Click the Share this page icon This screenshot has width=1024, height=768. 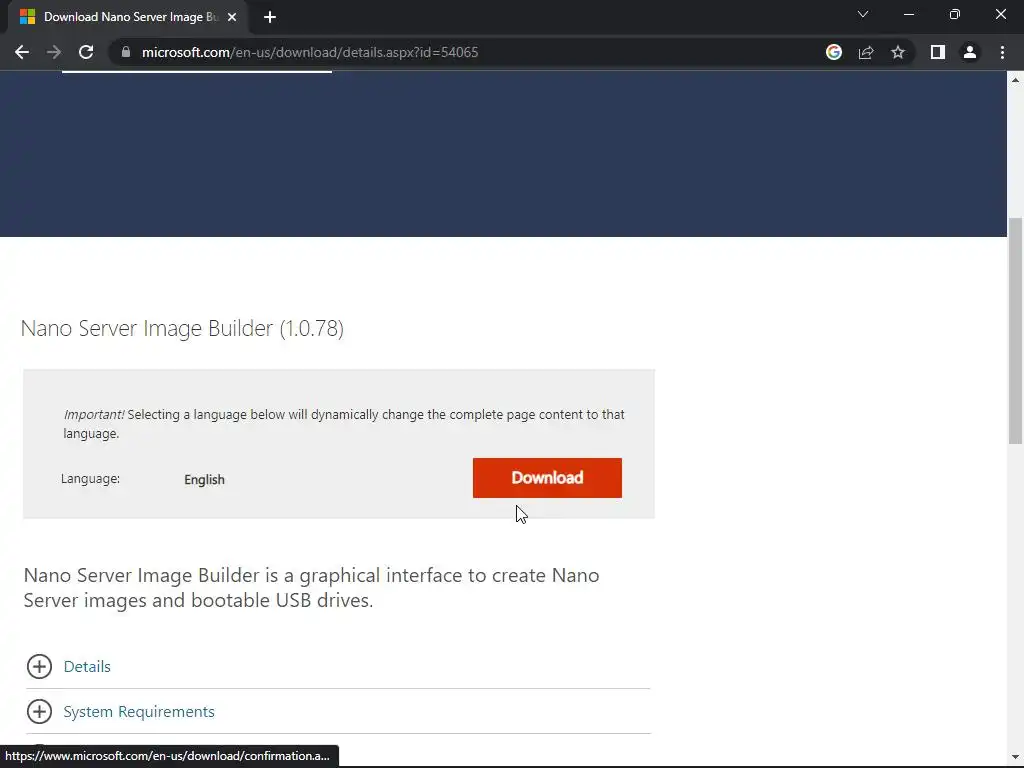coord(866,52)
